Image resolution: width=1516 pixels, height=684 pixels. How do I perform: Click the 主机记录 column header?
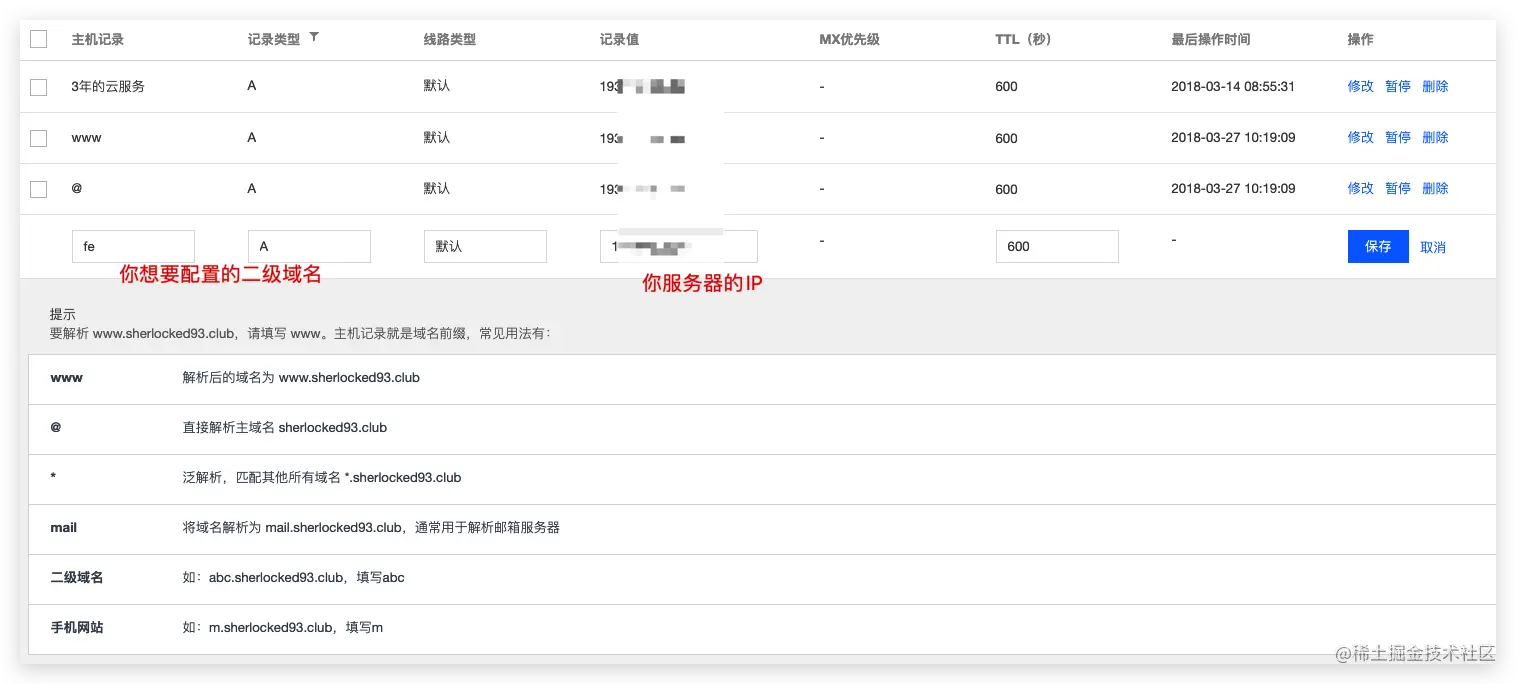tap(98, 39)
